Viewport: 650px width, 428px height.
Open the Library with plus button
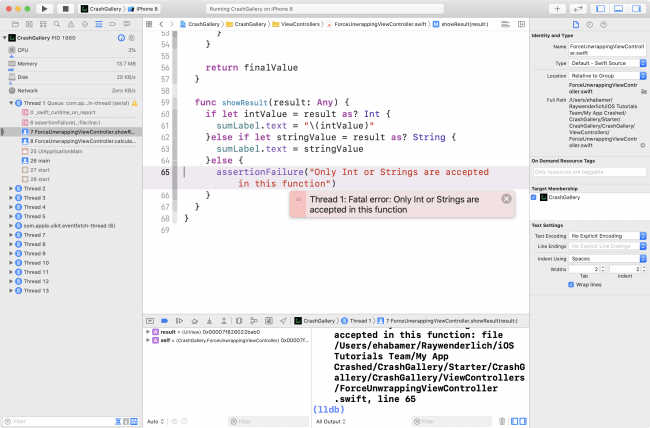coord(557,8)
